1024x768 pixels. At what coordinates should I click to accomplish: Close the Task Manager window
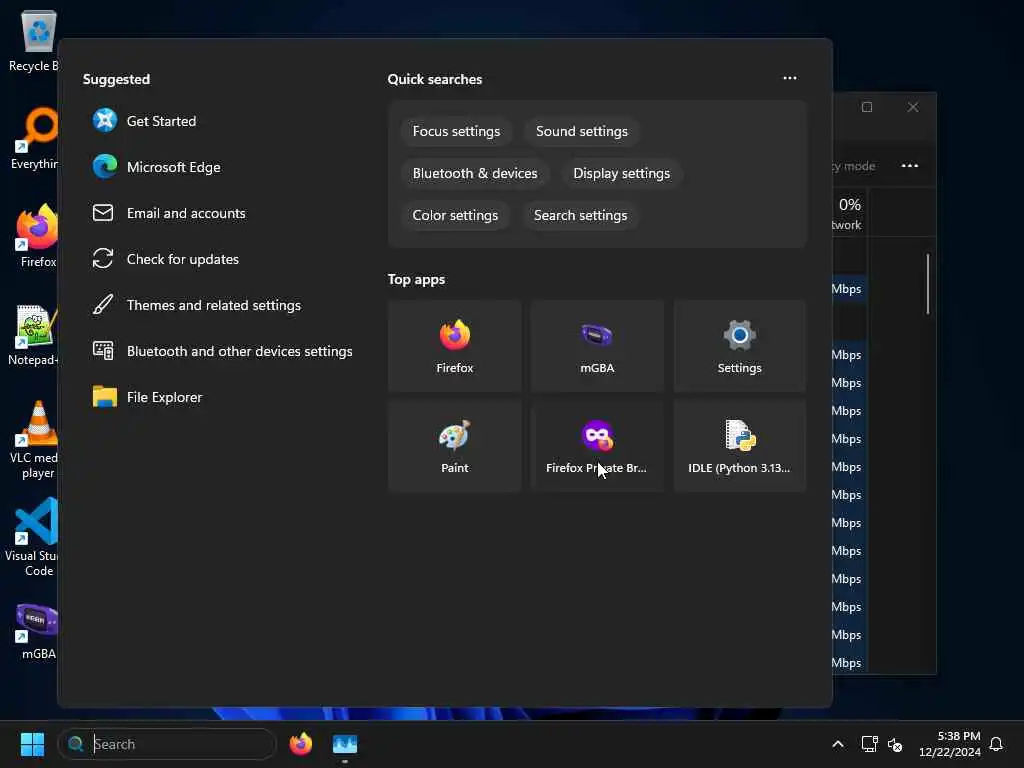pos(913,107)
